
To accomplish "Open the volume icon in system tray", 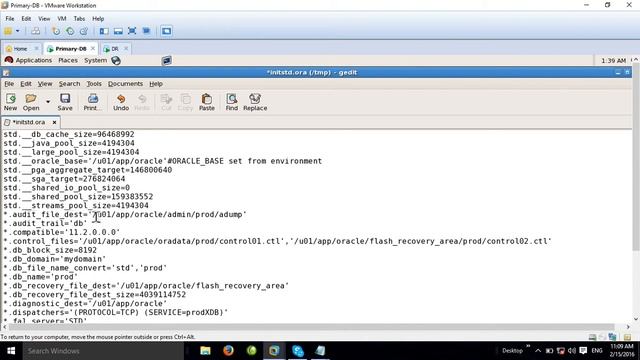I will pos(572,351).
